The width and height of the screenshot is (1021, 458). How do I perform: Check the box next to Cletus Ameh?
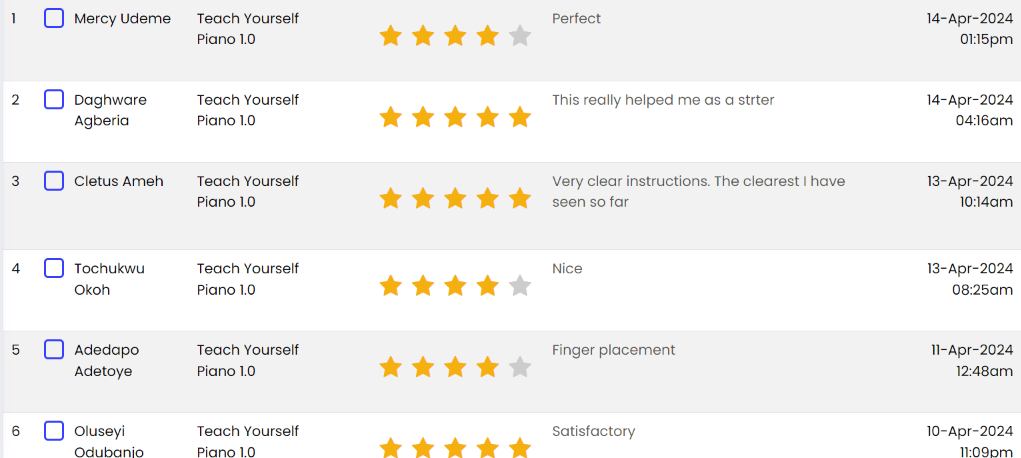tap(54, 181)
